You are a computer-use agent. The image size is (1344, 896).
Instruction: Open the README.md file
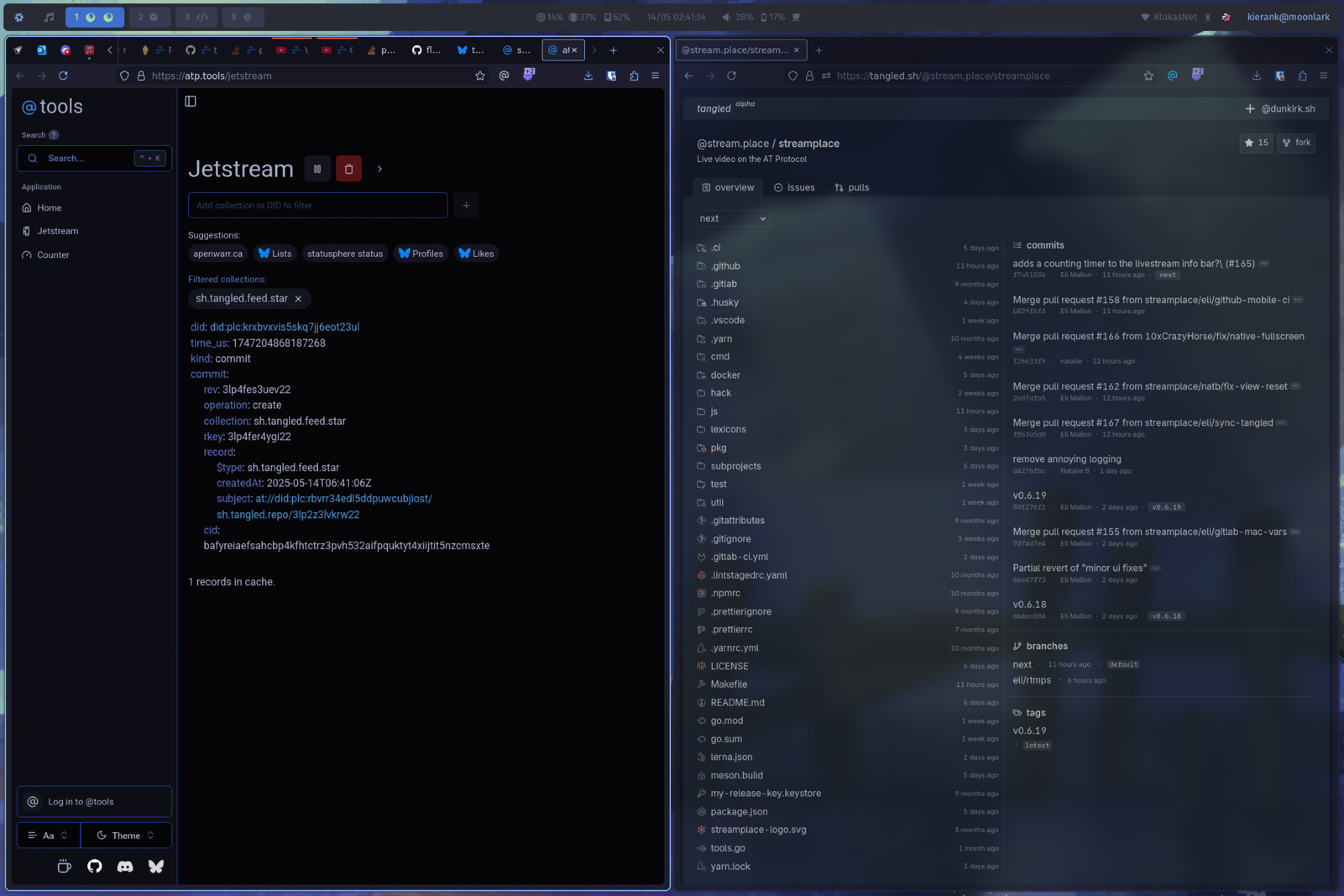click(738, 702)
